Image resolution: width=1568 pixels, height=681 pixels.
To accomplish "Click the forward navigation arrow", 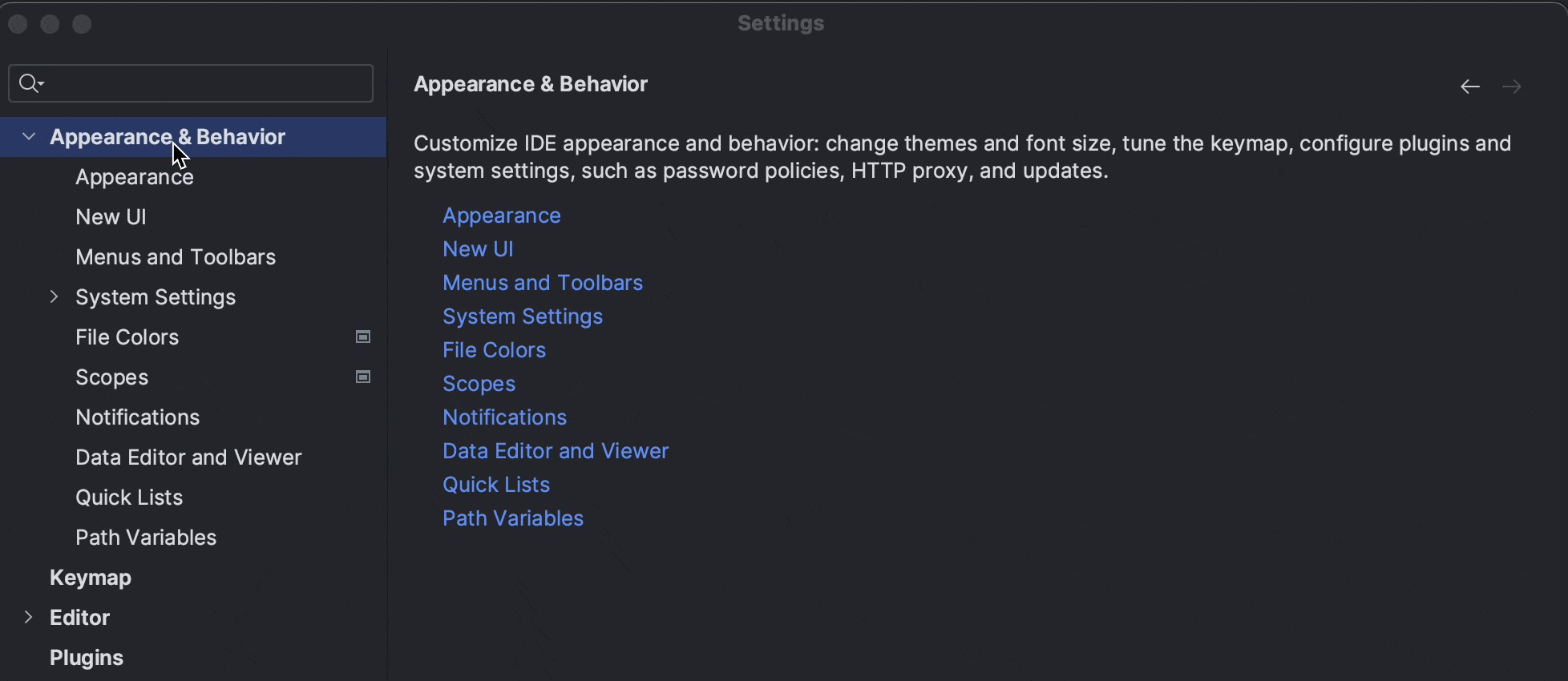I will tap(1511, 87).
